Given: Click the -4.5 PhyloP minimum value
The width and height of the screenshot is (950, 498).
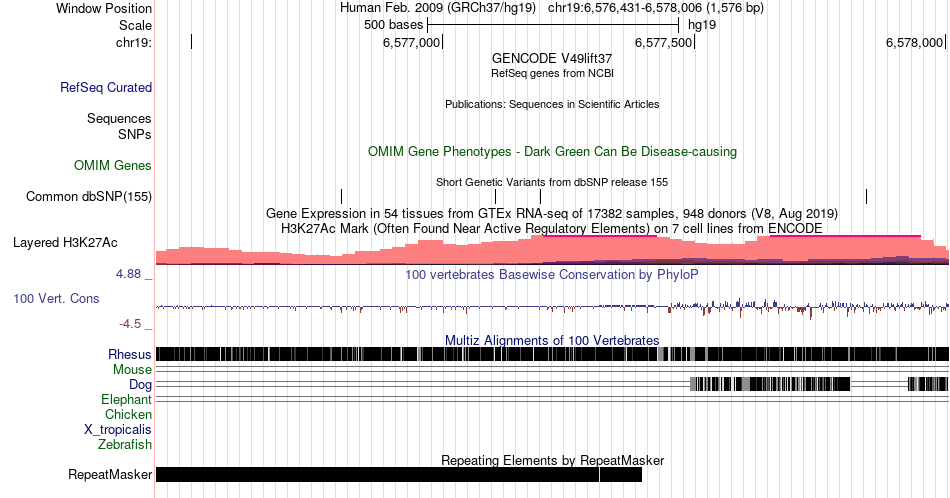Looking at the screenshot, I should click(130, 324).
